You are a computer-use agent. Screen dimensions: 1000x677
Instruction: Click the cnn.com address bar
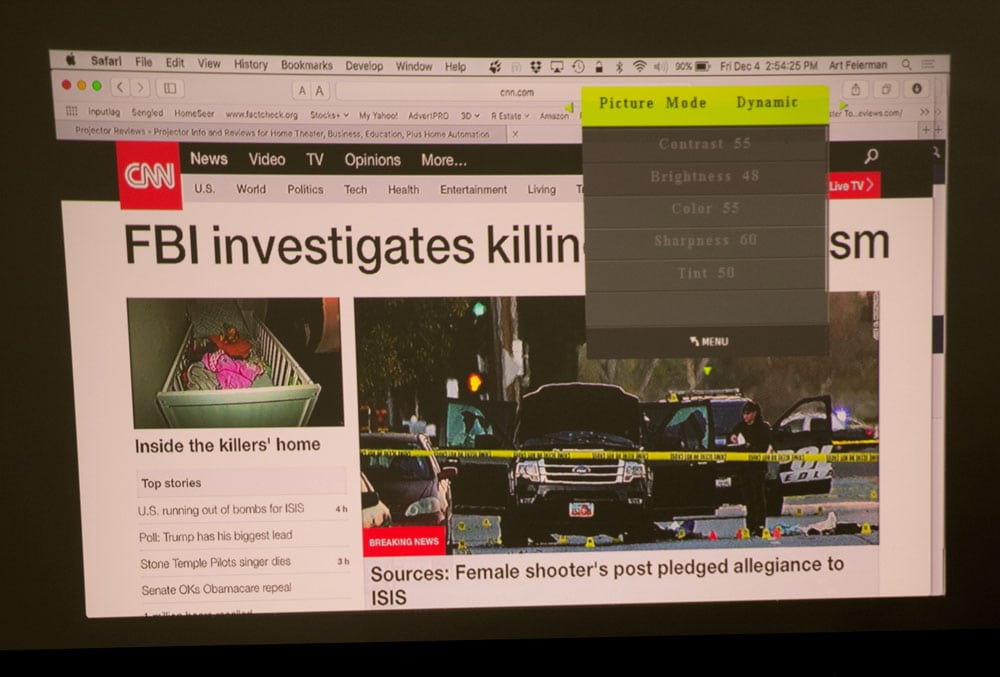[516, 92]
